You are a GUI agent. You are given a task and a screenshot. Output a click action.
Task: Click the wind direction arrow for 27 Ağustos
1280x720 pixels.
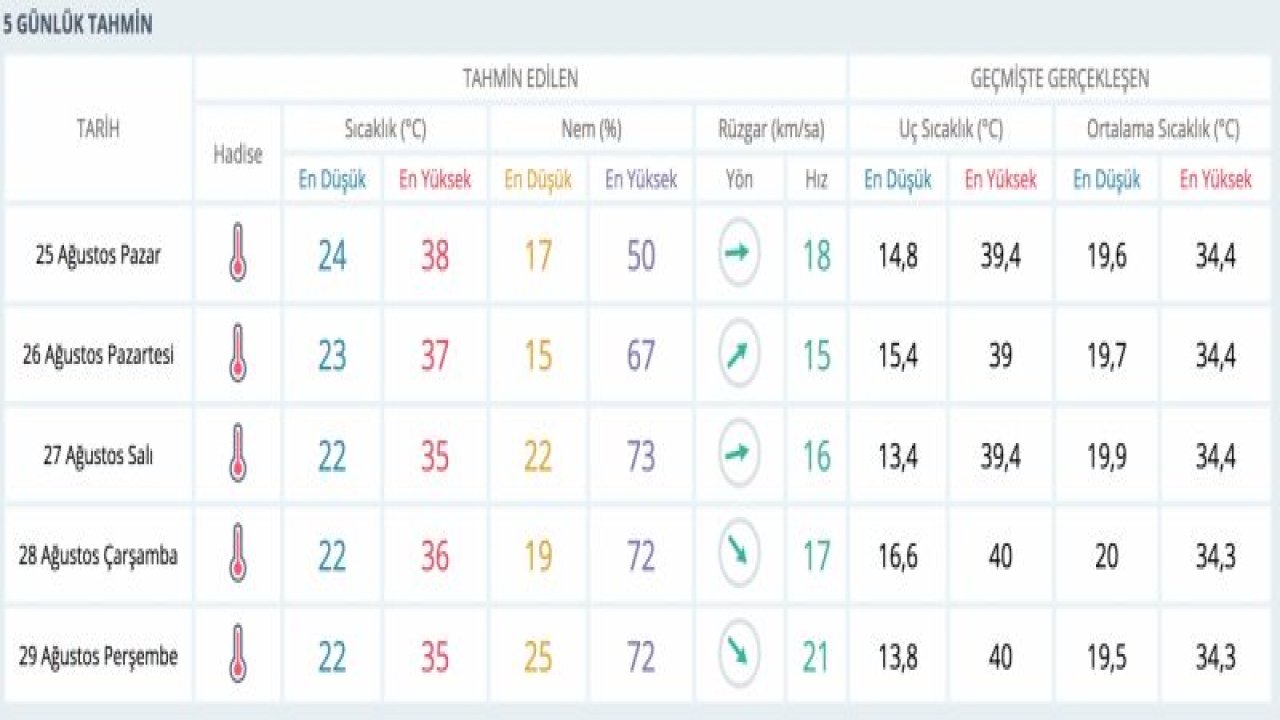point(738,454)
